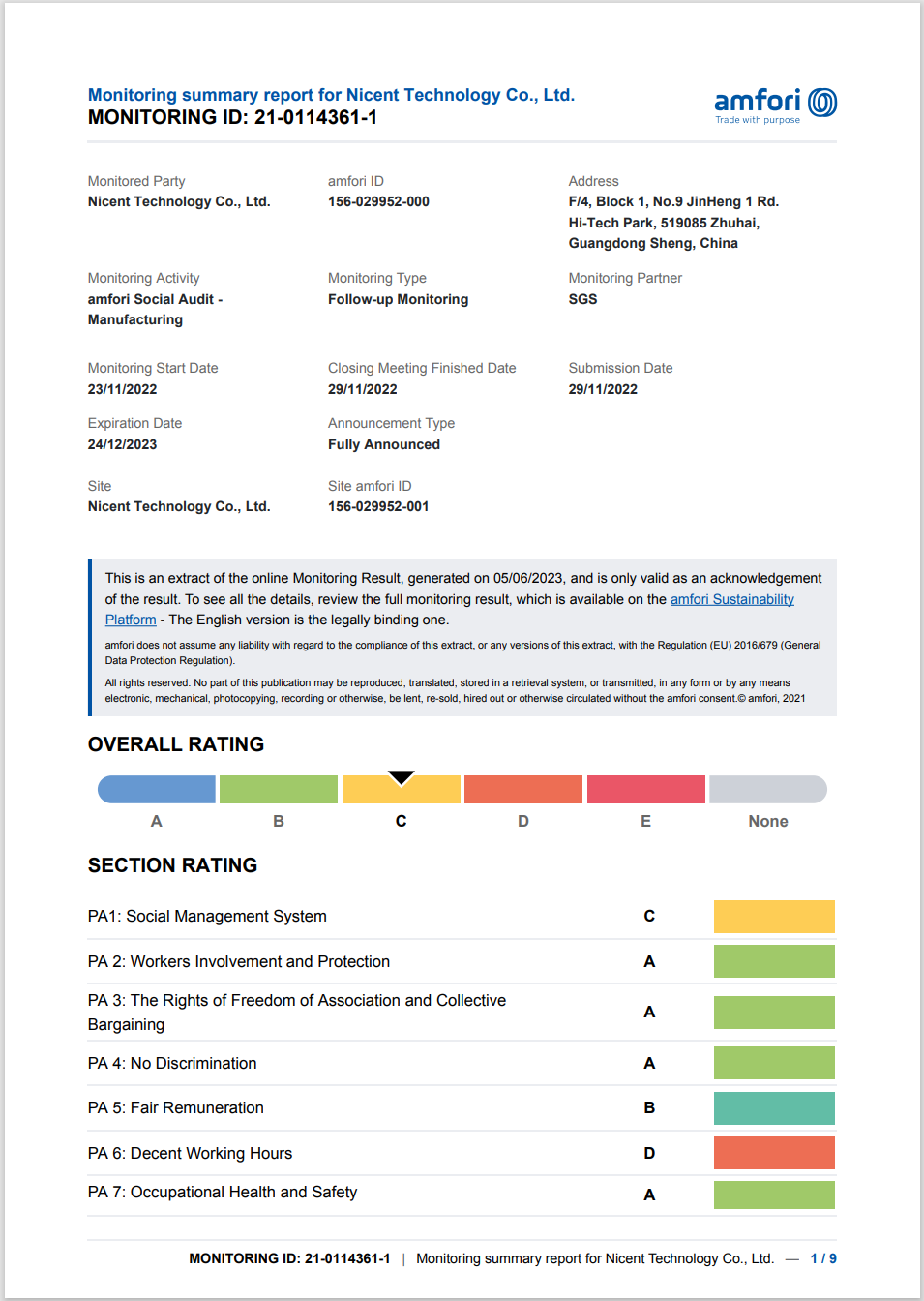Screen dimensions: 924x1301
Task: Click the teal swatch for PA 5 Fair Remuneration
Action: (774, 1108)
